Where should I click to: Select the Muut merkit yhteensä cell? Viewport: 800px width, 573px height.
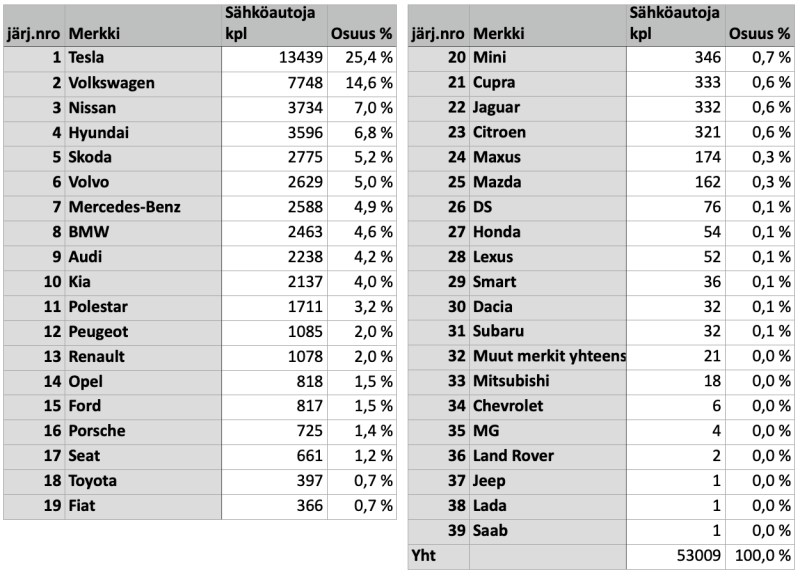549,356
